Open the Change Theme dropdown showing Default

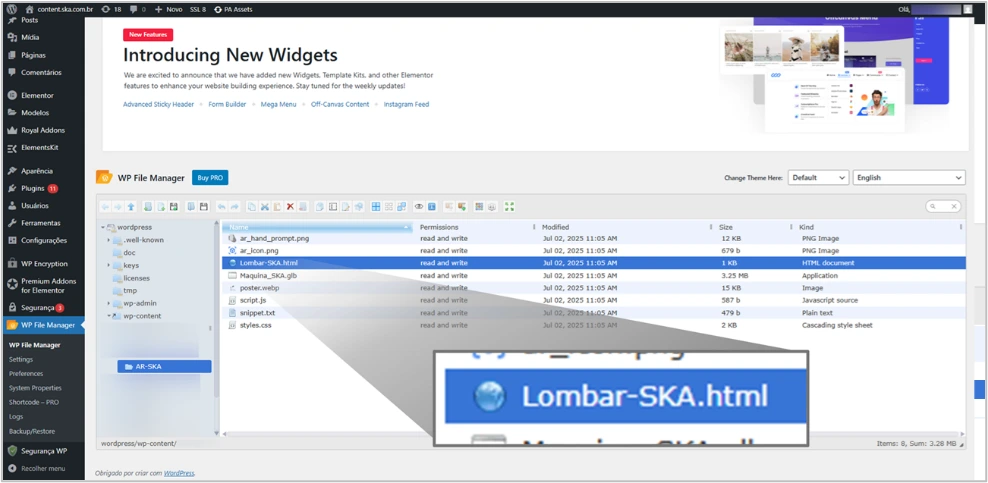pos(818,178)
